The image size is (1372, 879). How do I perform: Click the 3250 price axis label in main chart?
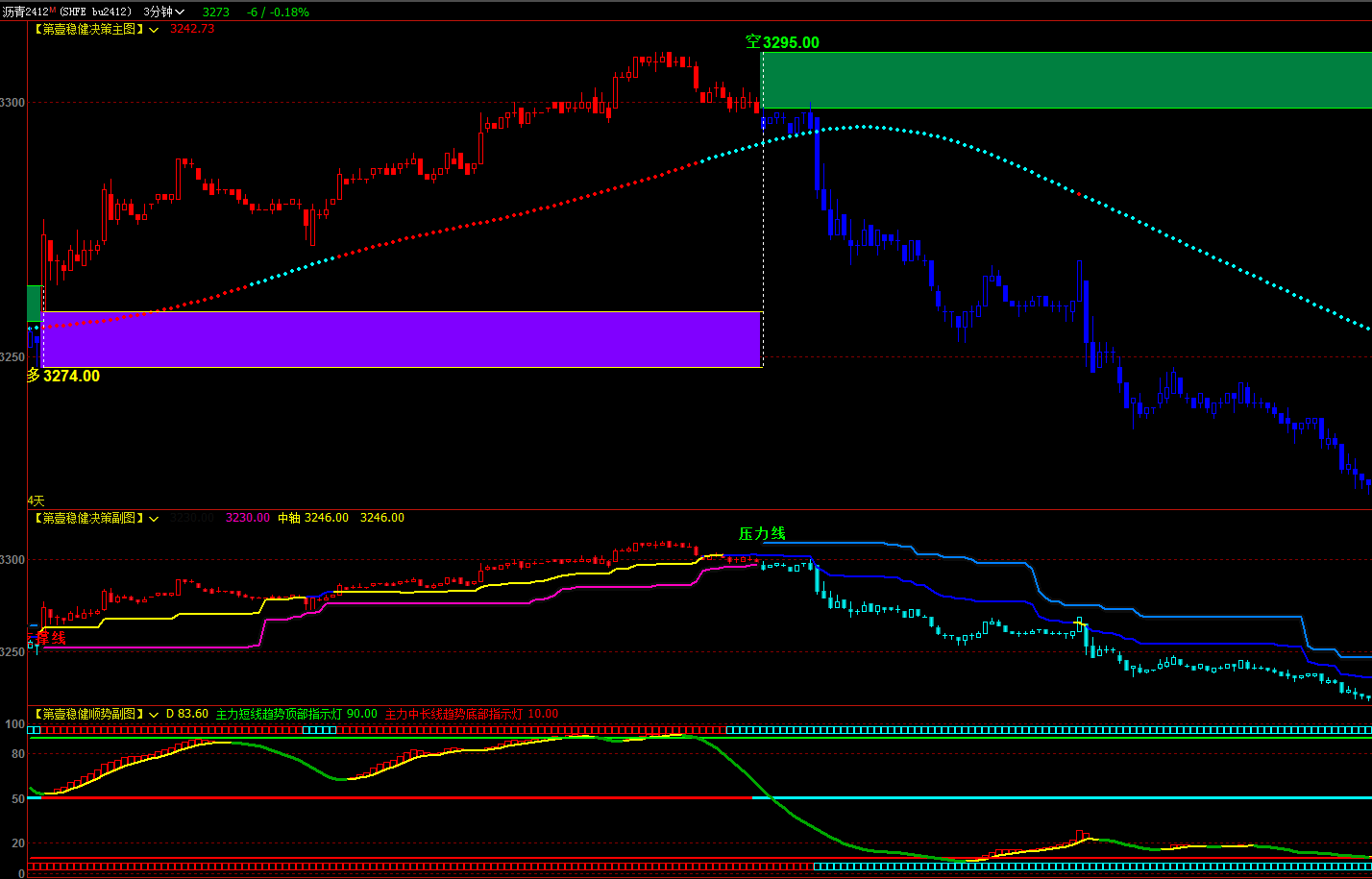pyautogui.click(x=12, y=357)
